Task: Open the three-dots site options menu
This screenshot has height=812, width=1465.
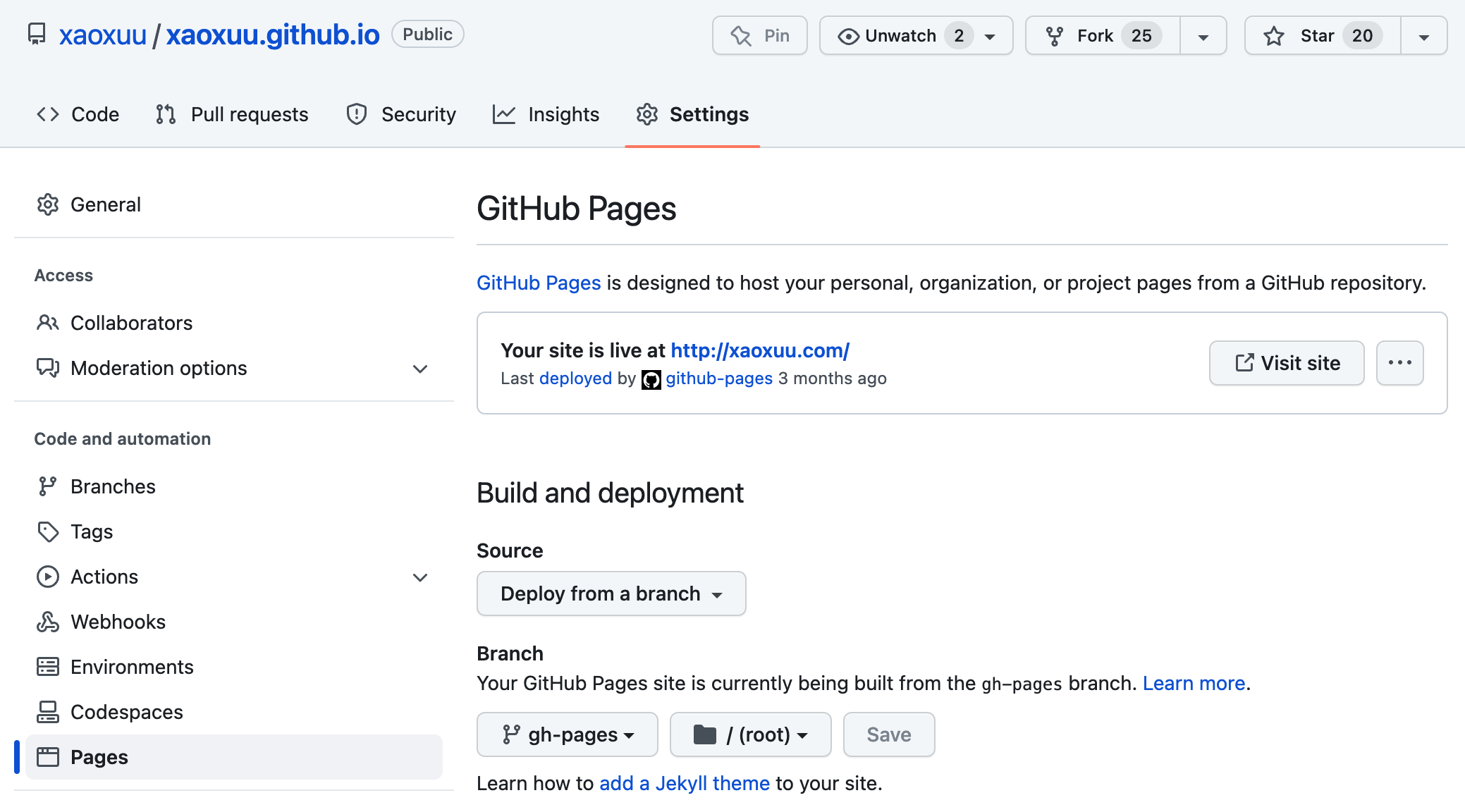Action: pyautogui.click(x=1400, y=363)
